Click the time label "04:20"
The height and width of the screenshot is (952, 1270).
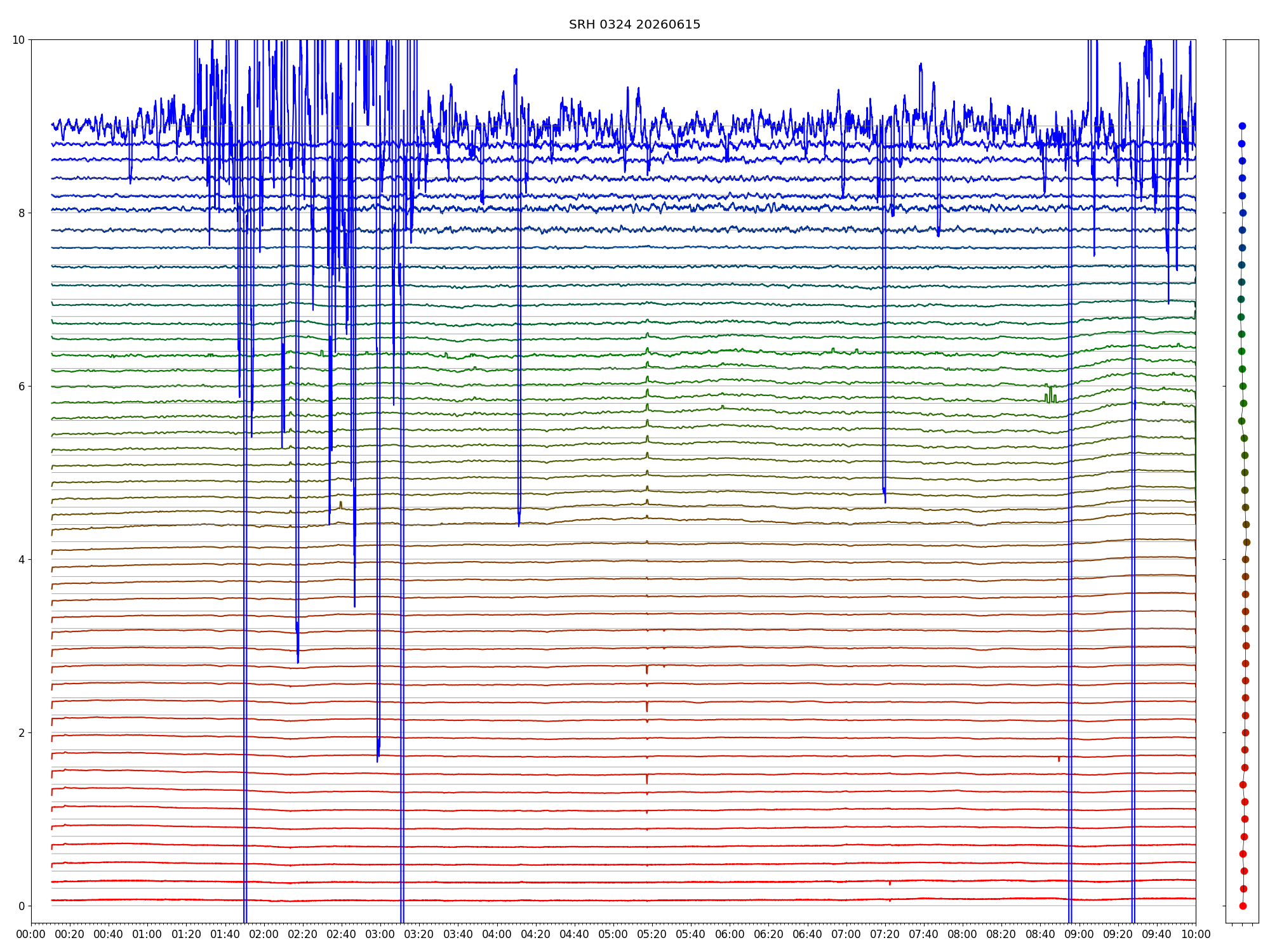click(x=536, y=935)
